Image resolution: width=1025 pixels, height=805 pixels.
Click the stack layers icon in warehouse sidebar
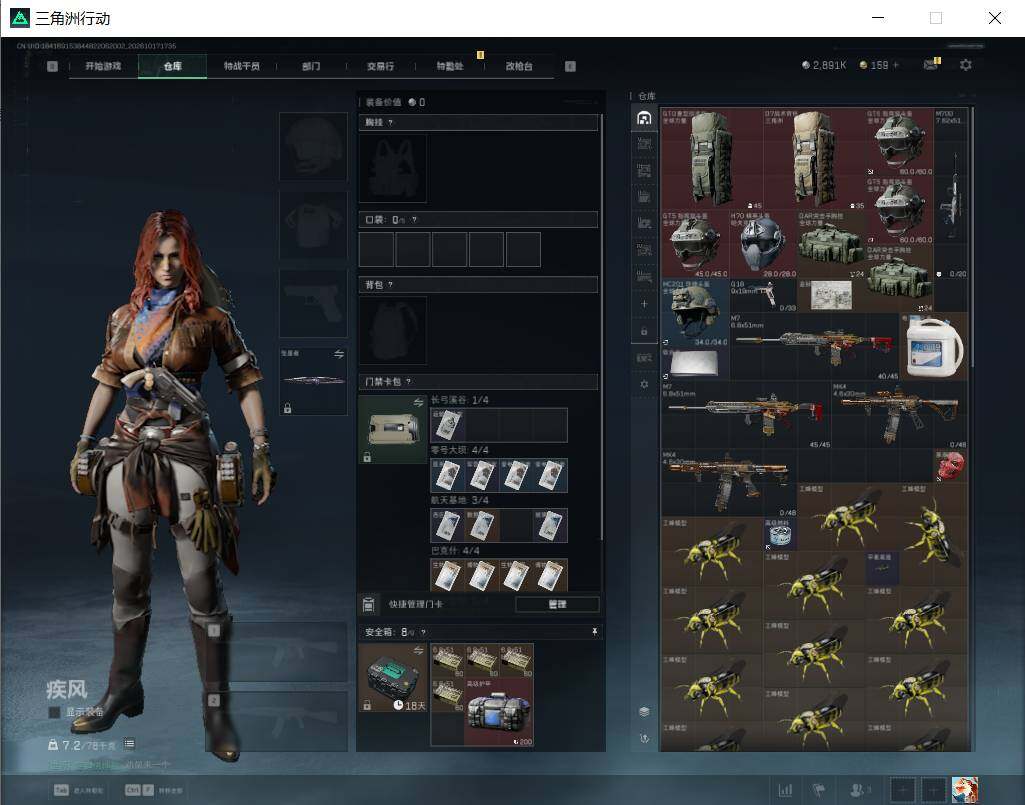point(644,711)
